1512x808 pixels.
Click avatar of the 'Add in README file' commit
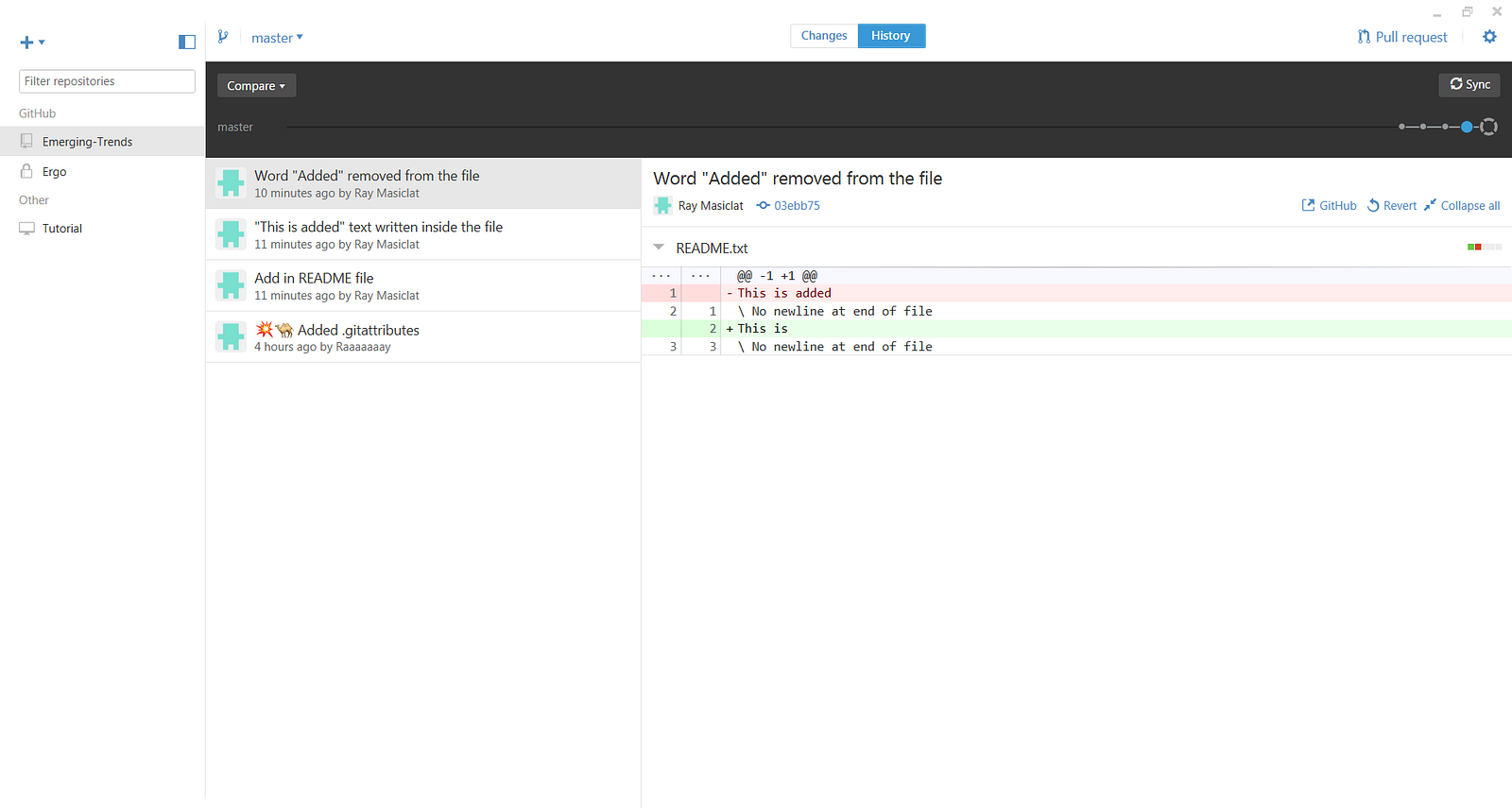(x=231, y=285)
